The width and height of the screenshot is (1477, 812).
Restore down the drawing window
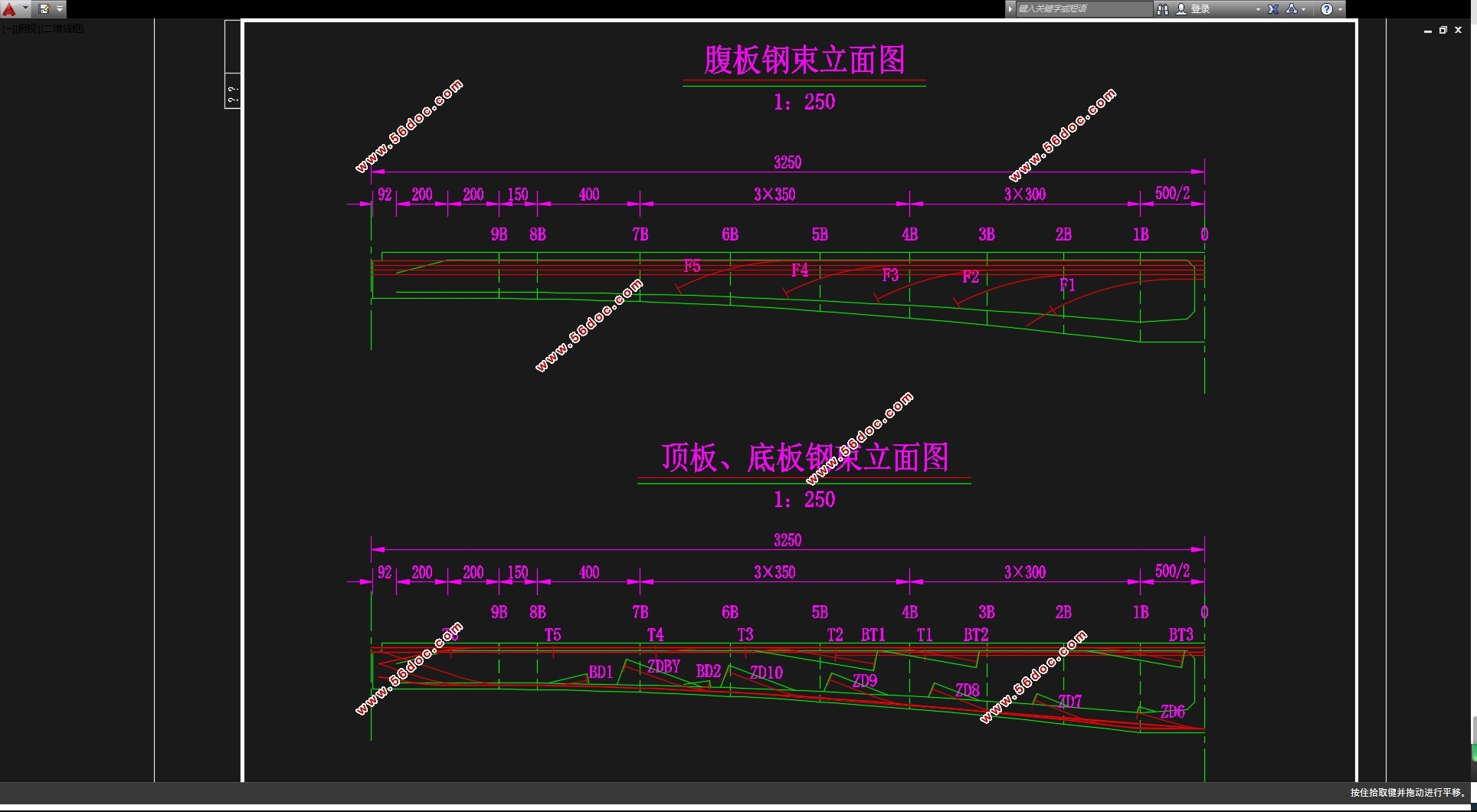pyautogui.click(x=1443, y=30)
